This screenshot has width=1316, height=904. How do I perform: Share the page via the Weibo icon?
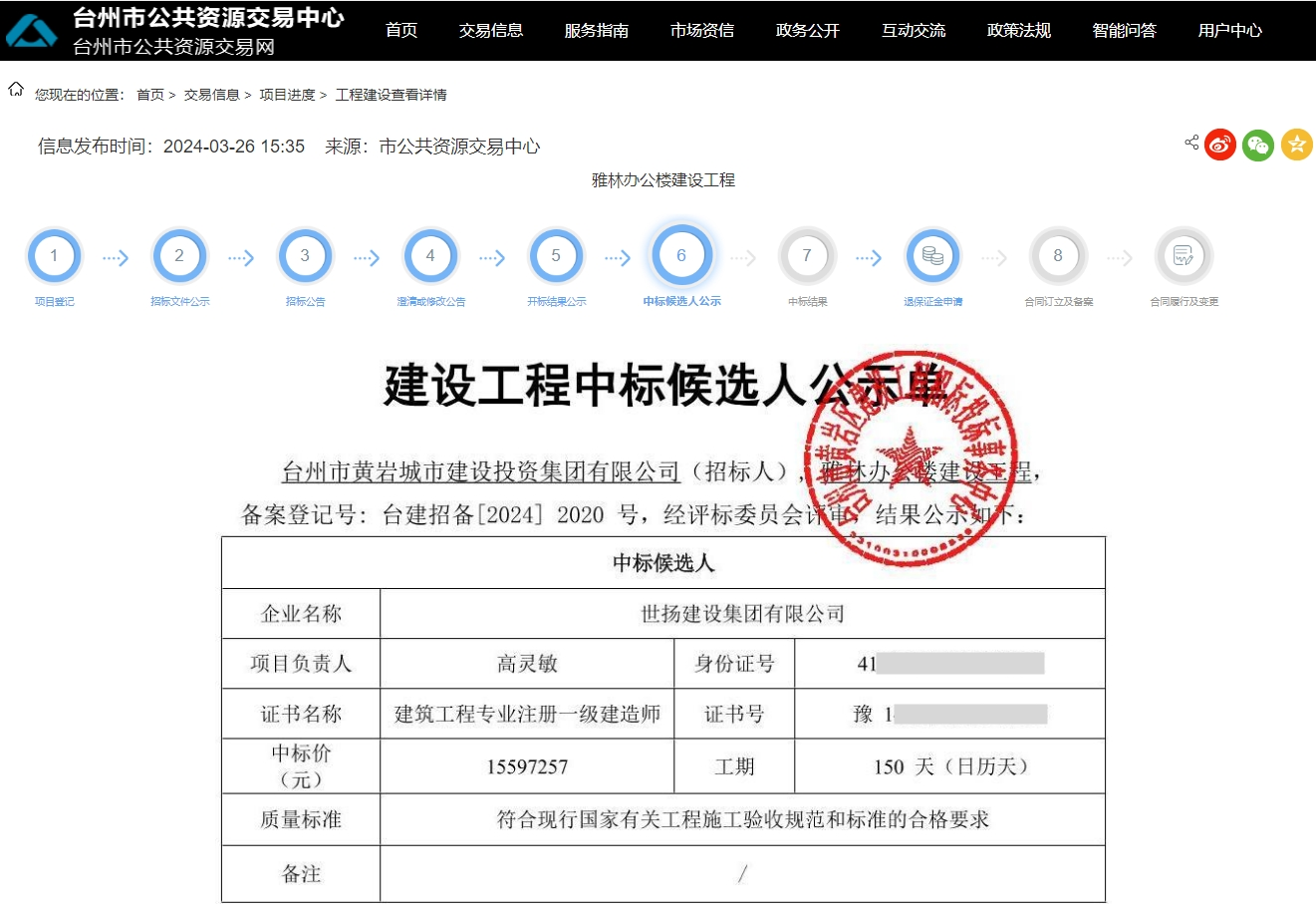click(1219, 144)
